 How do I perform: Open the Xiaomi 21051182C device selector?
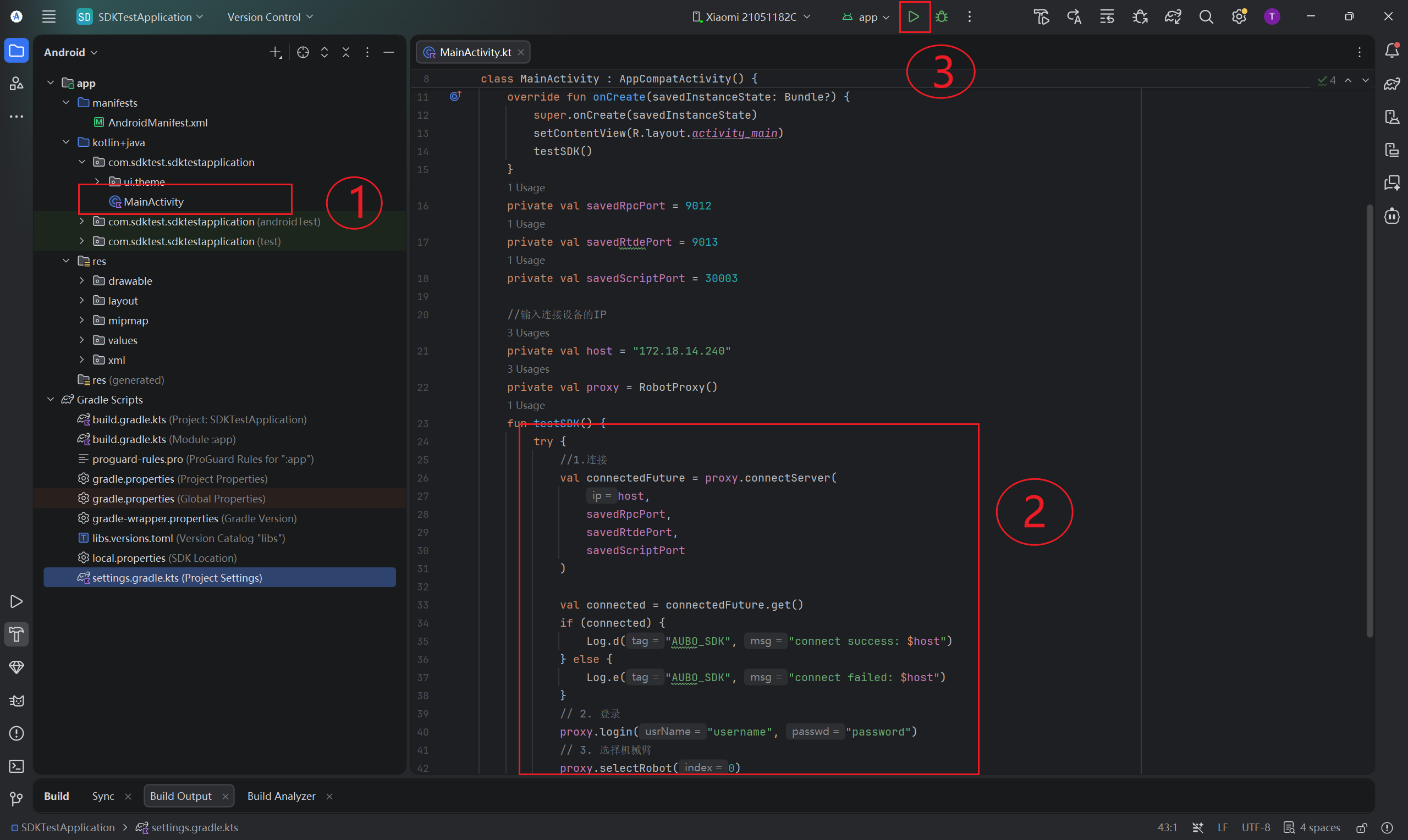click(751, 17)
